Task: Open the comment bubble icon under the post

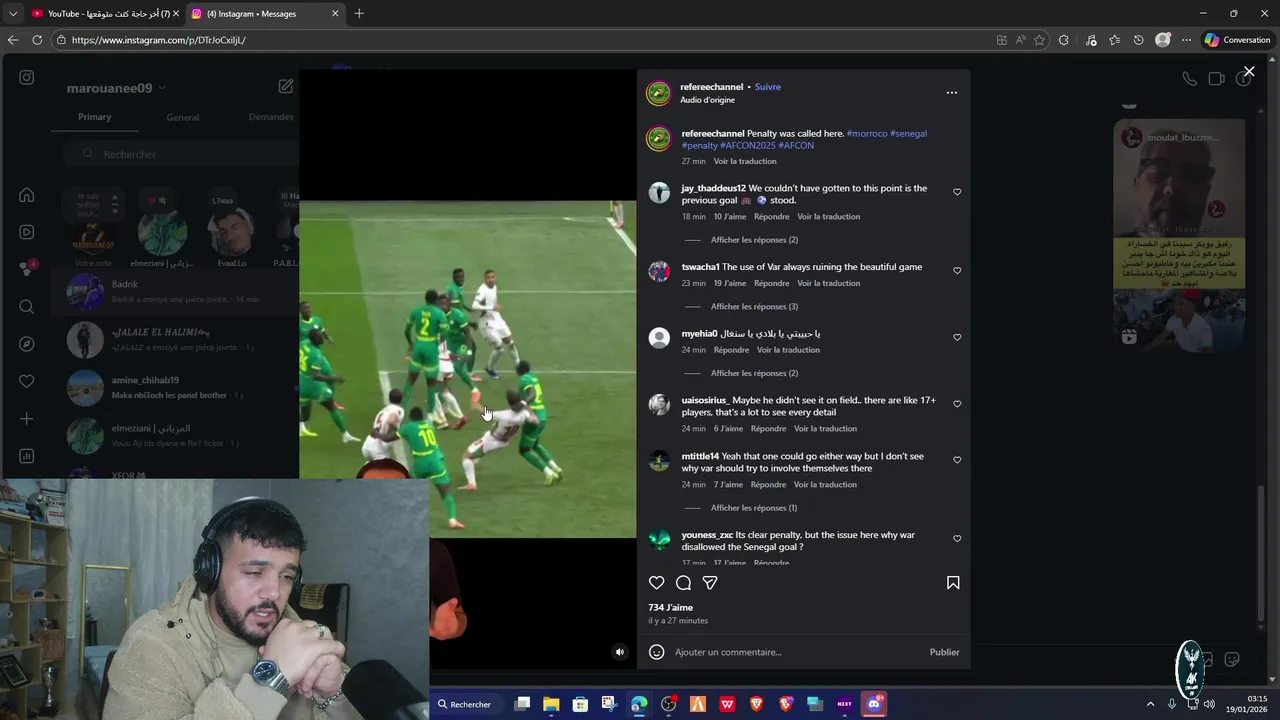Action: tap(683, 583)
